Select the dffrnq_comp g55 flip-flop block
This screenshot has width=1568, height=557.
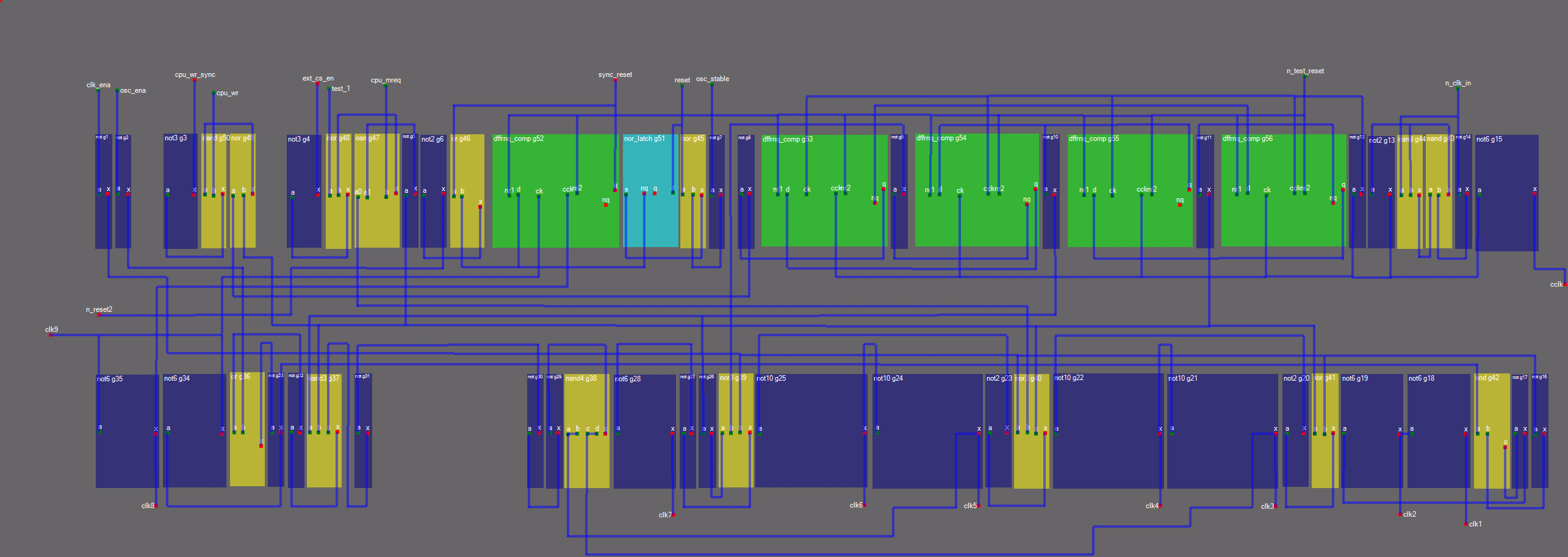click(1130, 191)
